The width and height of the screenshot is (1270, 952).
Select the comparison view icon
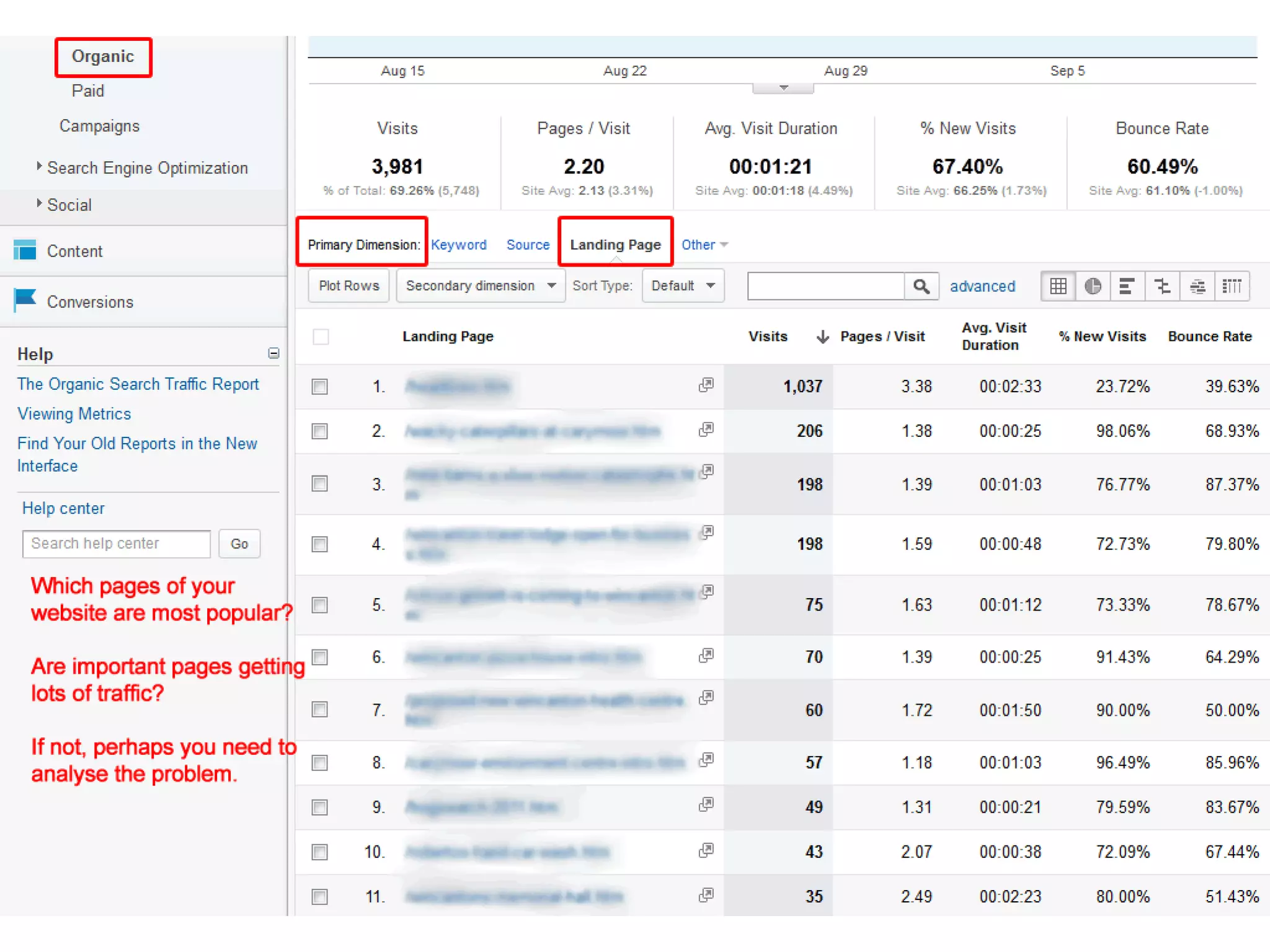(1162, 286)
